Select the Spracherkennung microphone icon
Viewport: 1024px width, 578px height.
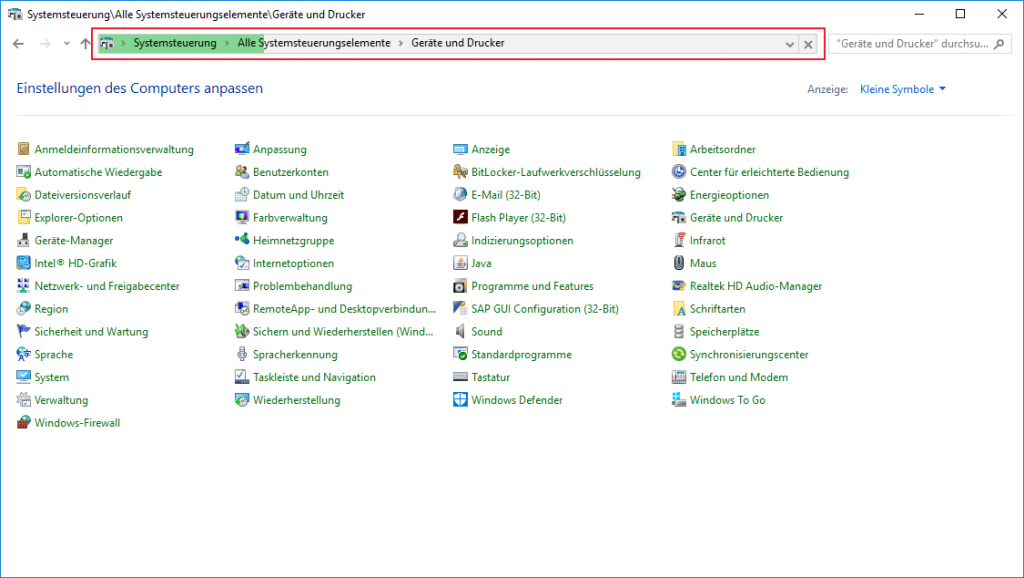[242, 354]
